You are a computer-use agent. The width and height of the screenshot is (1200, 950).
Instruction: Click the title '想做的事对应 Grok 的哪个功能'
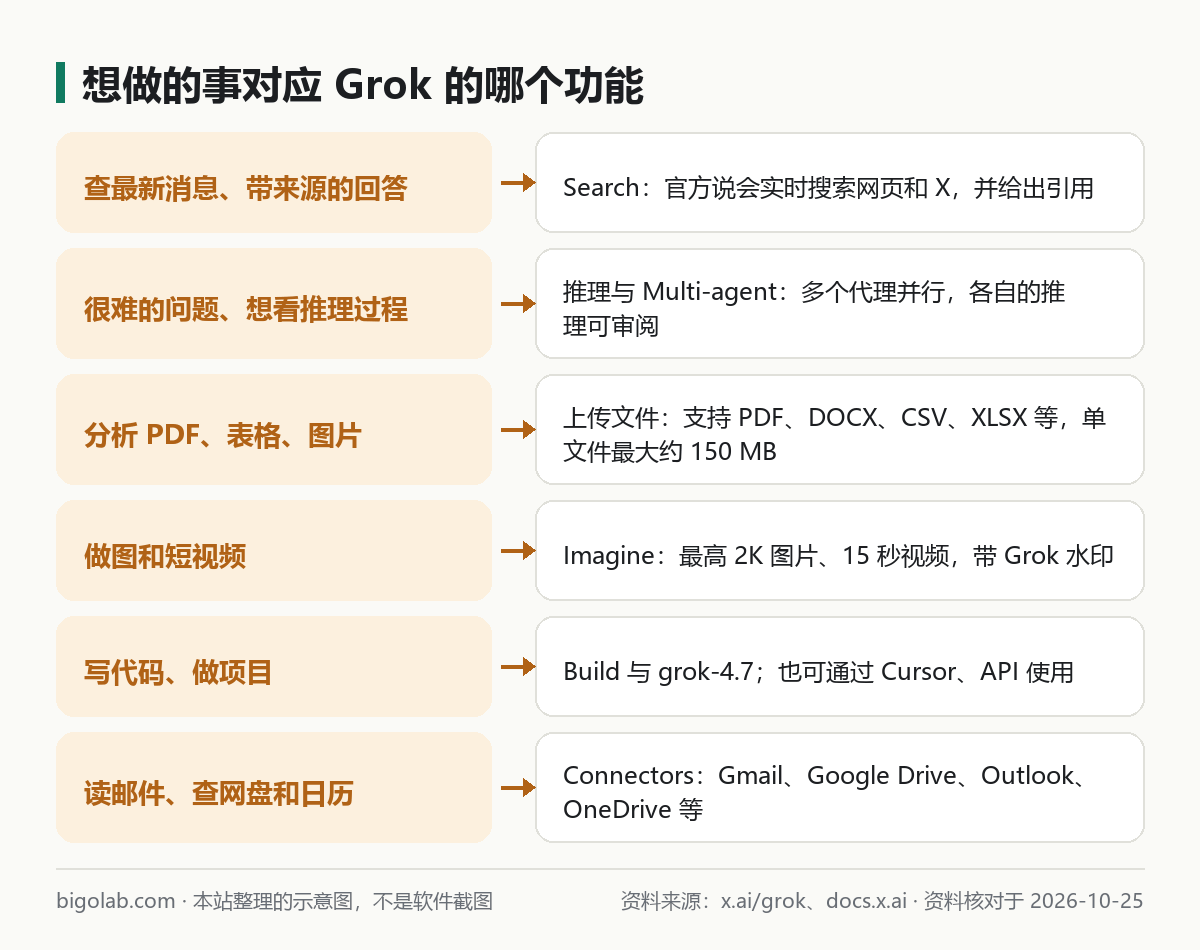362,85
